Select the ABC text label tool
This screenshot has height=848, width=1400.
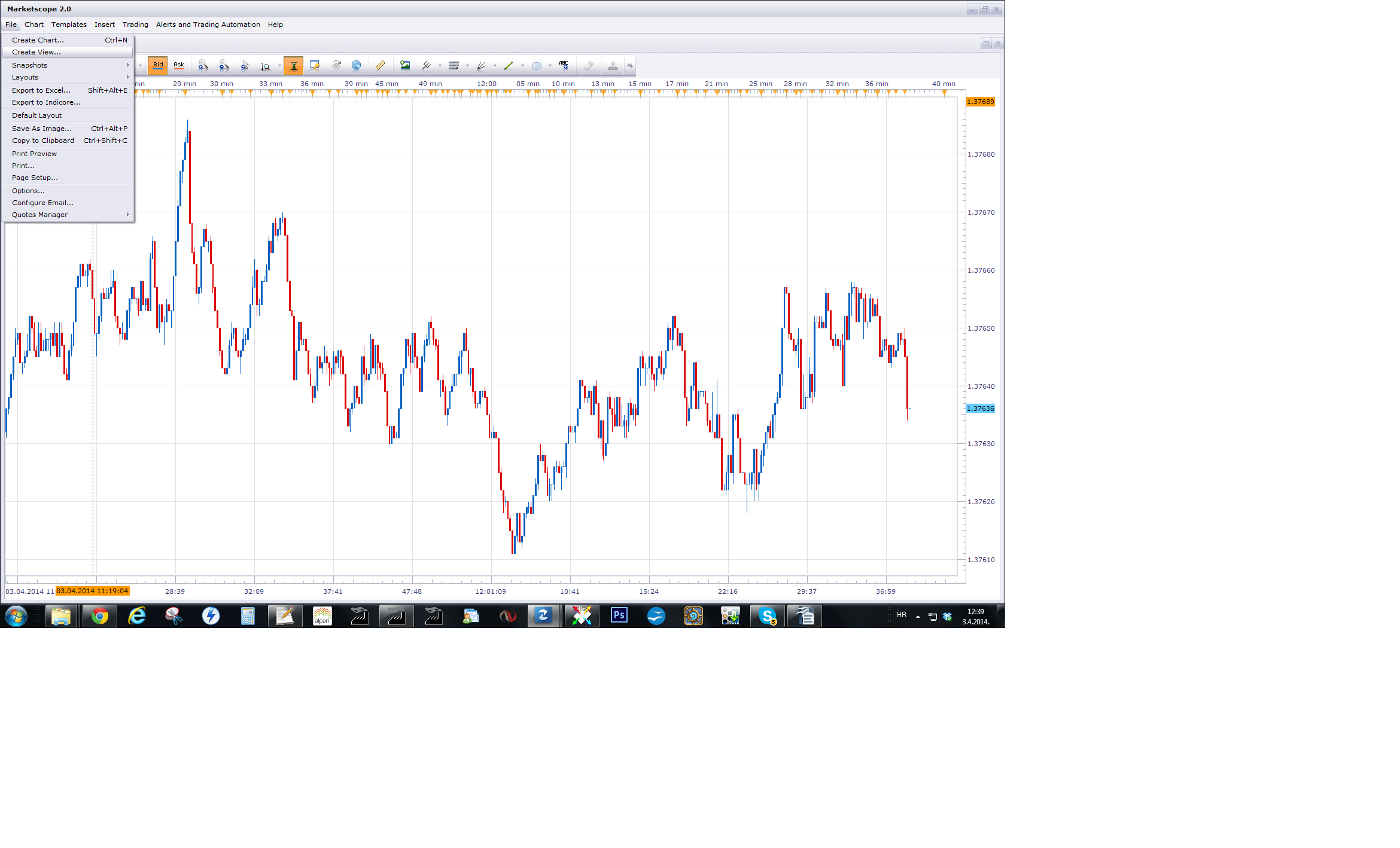point(564,66)
